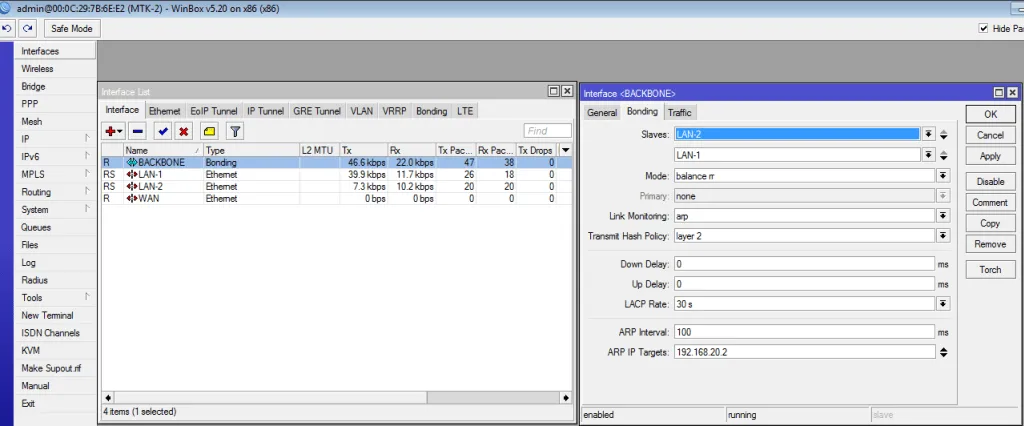1024x426 pixels.
Task: Expand the Tools submenu
Action: 56,297
